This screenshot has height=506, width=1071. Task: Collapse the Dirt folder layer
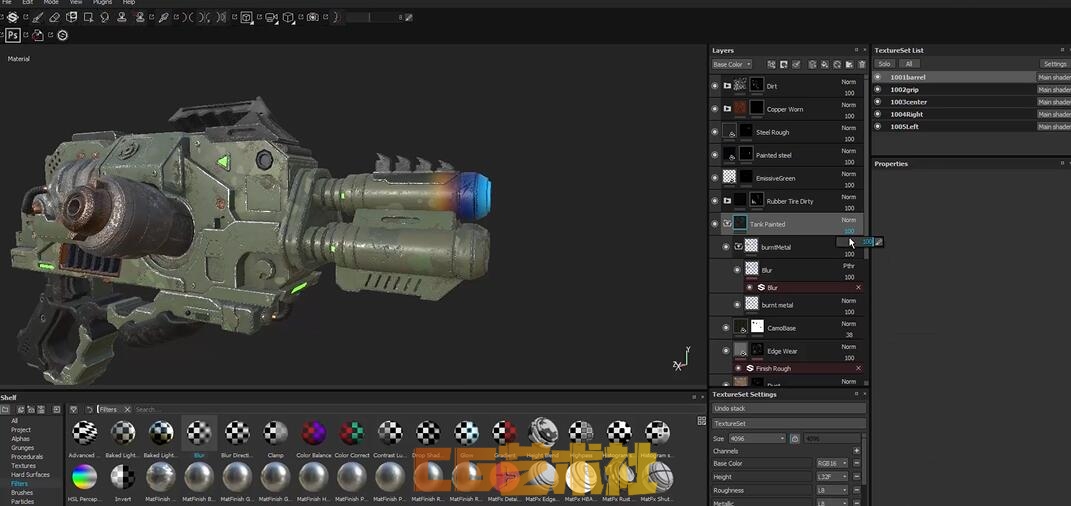727,86
